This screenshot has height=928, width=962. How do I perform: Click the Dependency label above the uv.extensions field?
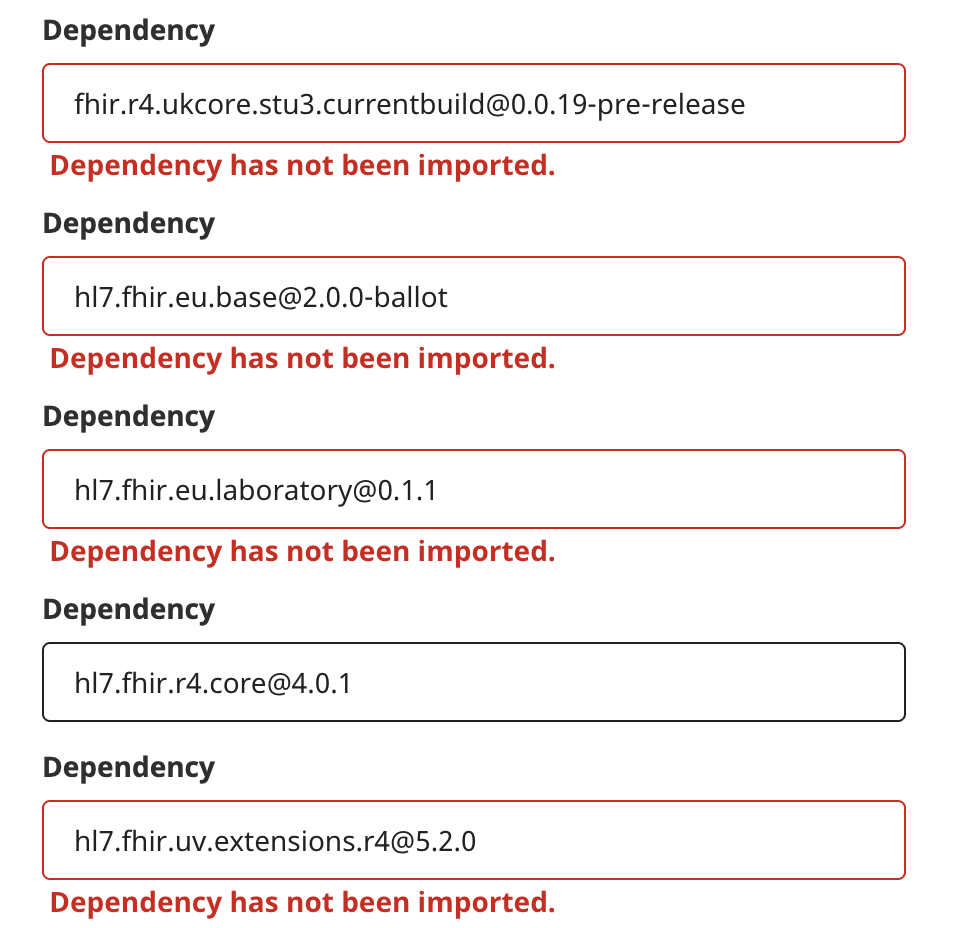(x=129, y=768)
